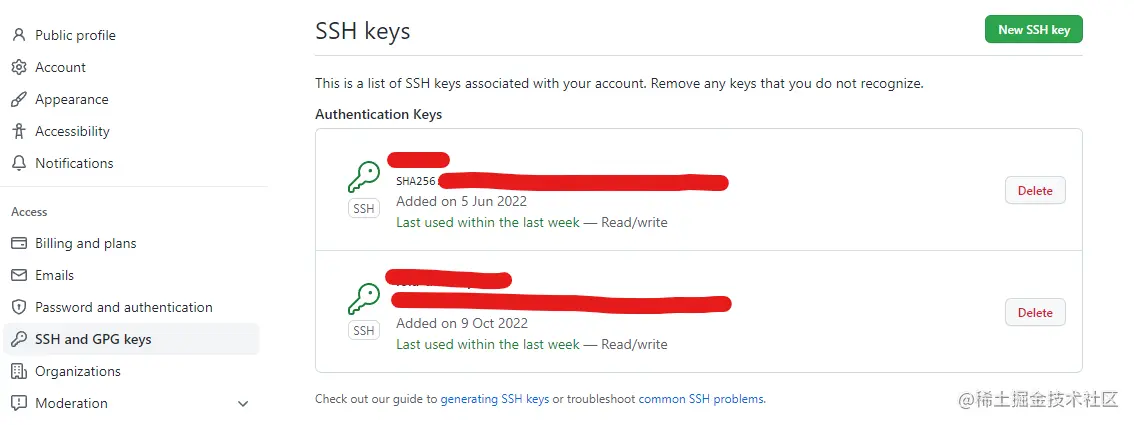
Task: Click the Billing credit card icon
Action: (18, 243)
